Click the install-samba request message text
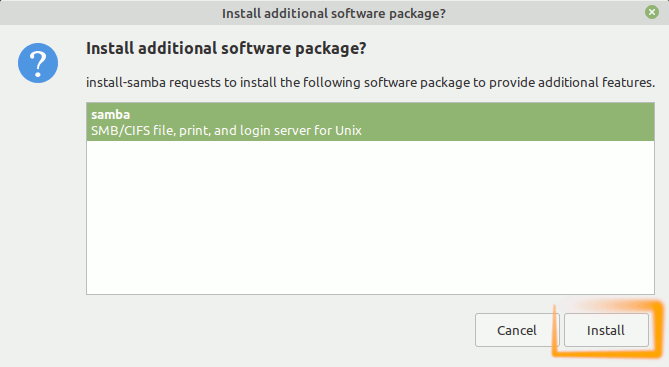This screenshot has height=367, width=669. 370,82
